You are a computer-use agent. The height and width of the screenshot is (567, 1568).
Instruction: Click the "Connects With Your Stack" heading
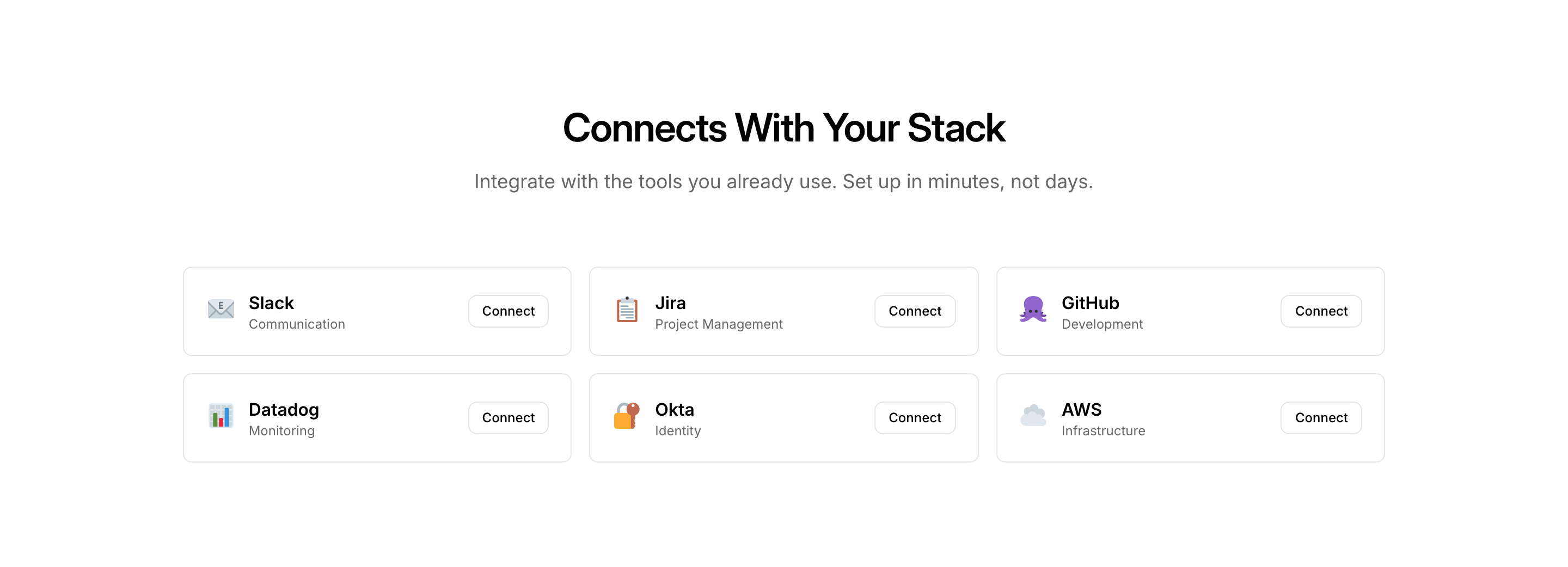783,128
